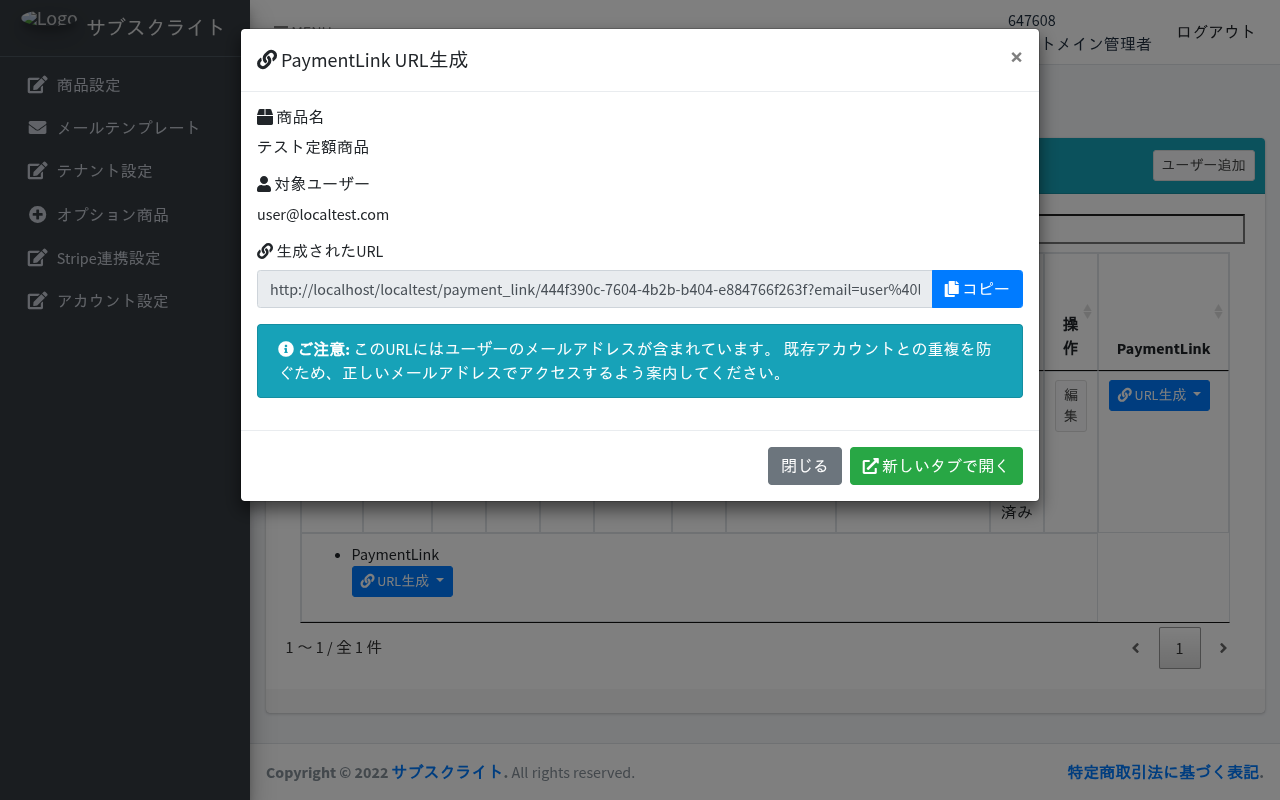Open メールテンプレート in the sidebar
The height and width of the screenshot is (800, 1280).
[x=128, y=128]
